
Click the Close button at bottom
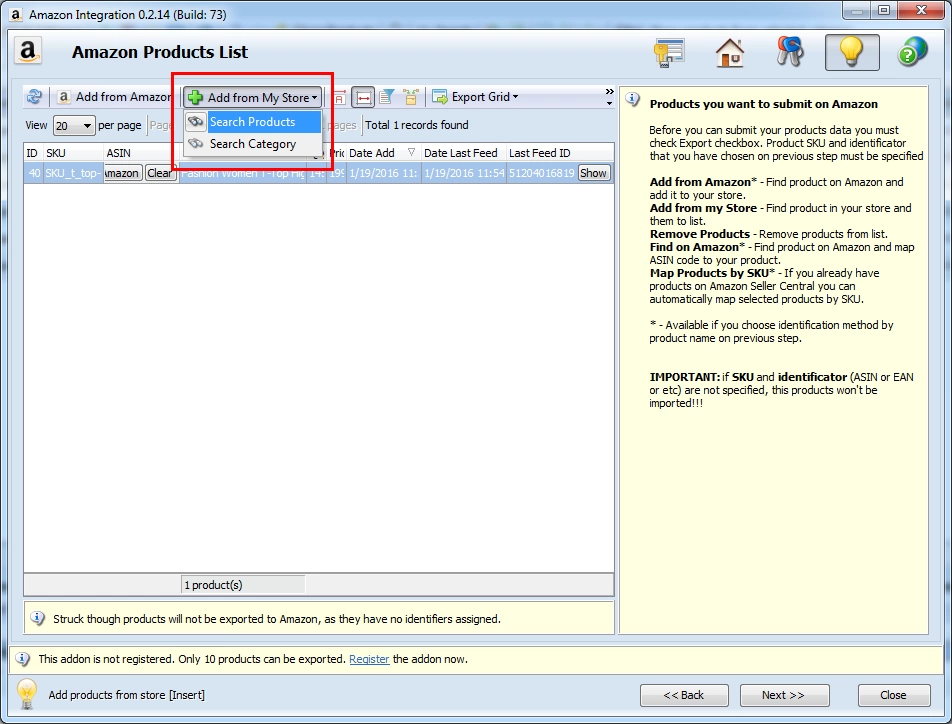[x=894, y=695]
